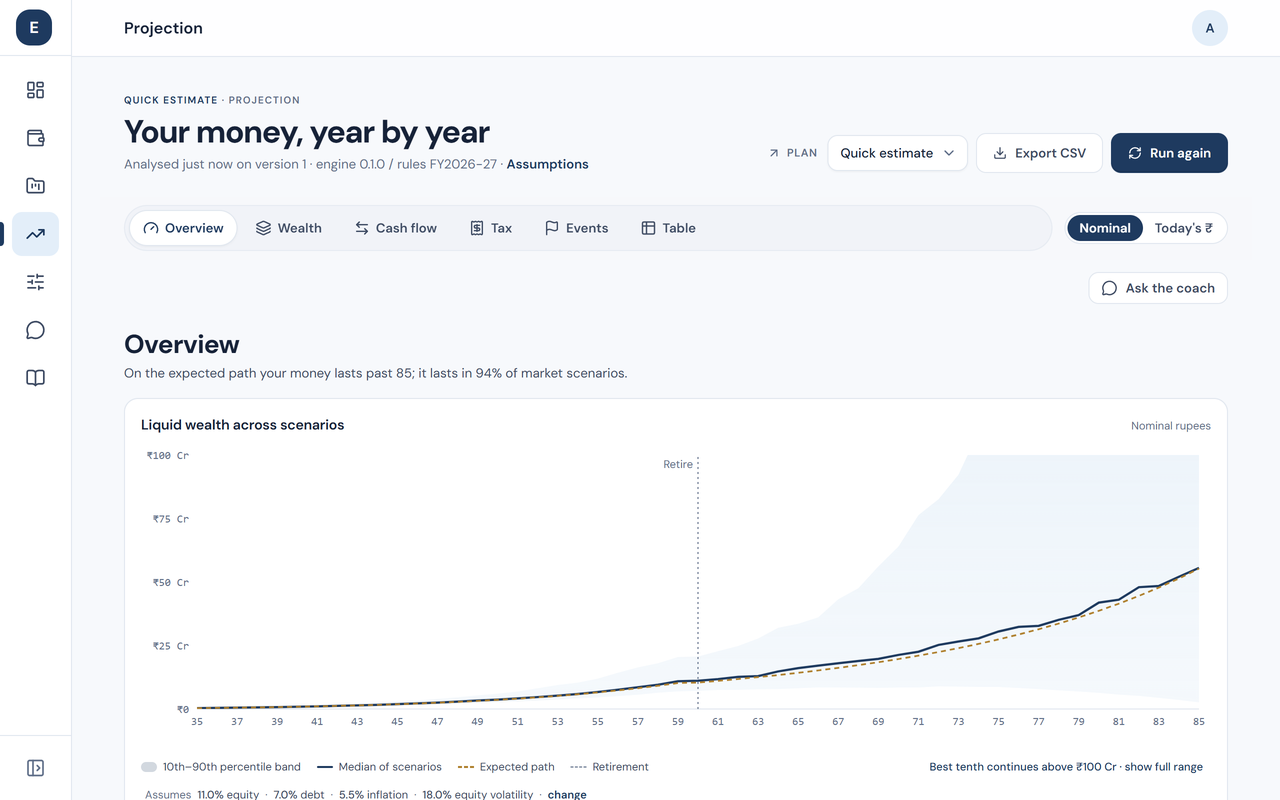Open the user avatar A menu

pos(1210,28)
